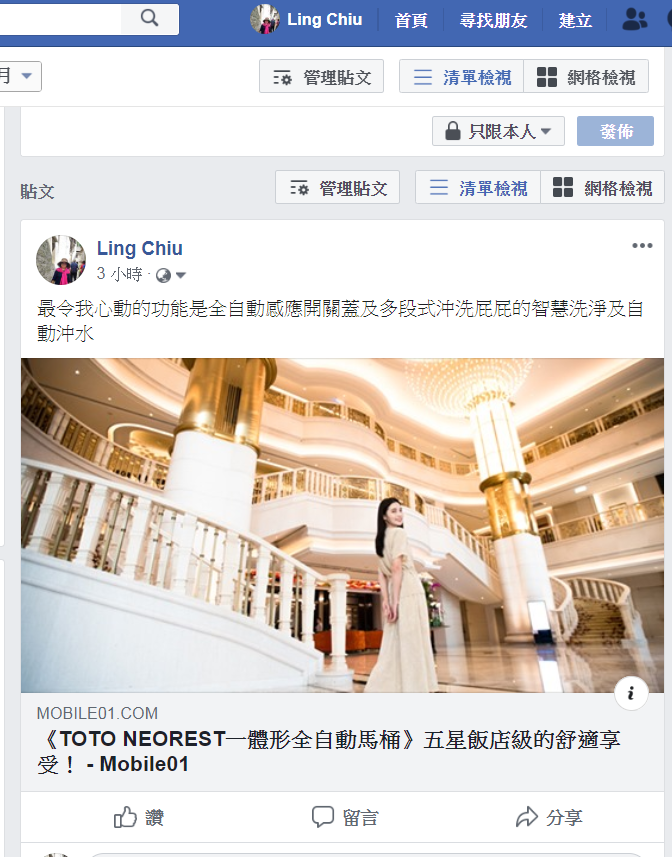Expand the 只限本人 privacy dropdown
Screen dimensions: 672x857
click(498, 131)
